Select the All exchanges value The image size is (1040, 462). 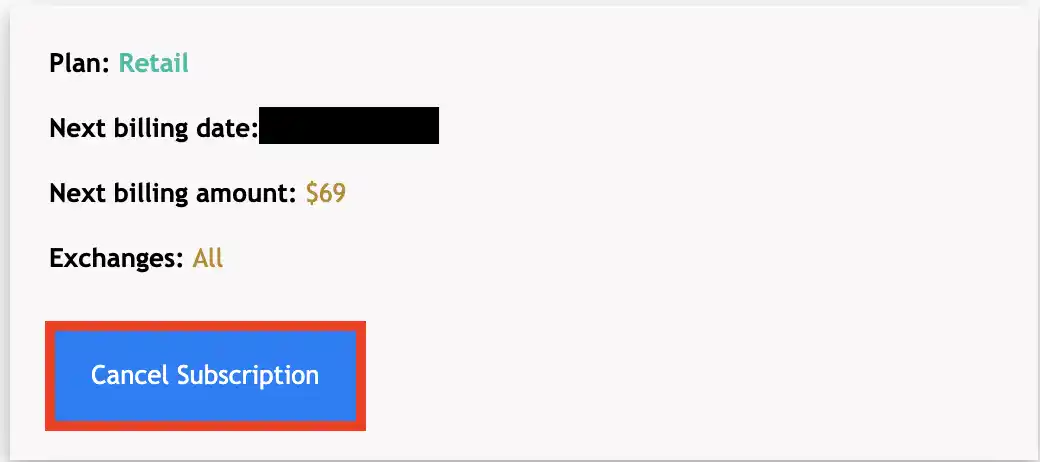point(208,258)
